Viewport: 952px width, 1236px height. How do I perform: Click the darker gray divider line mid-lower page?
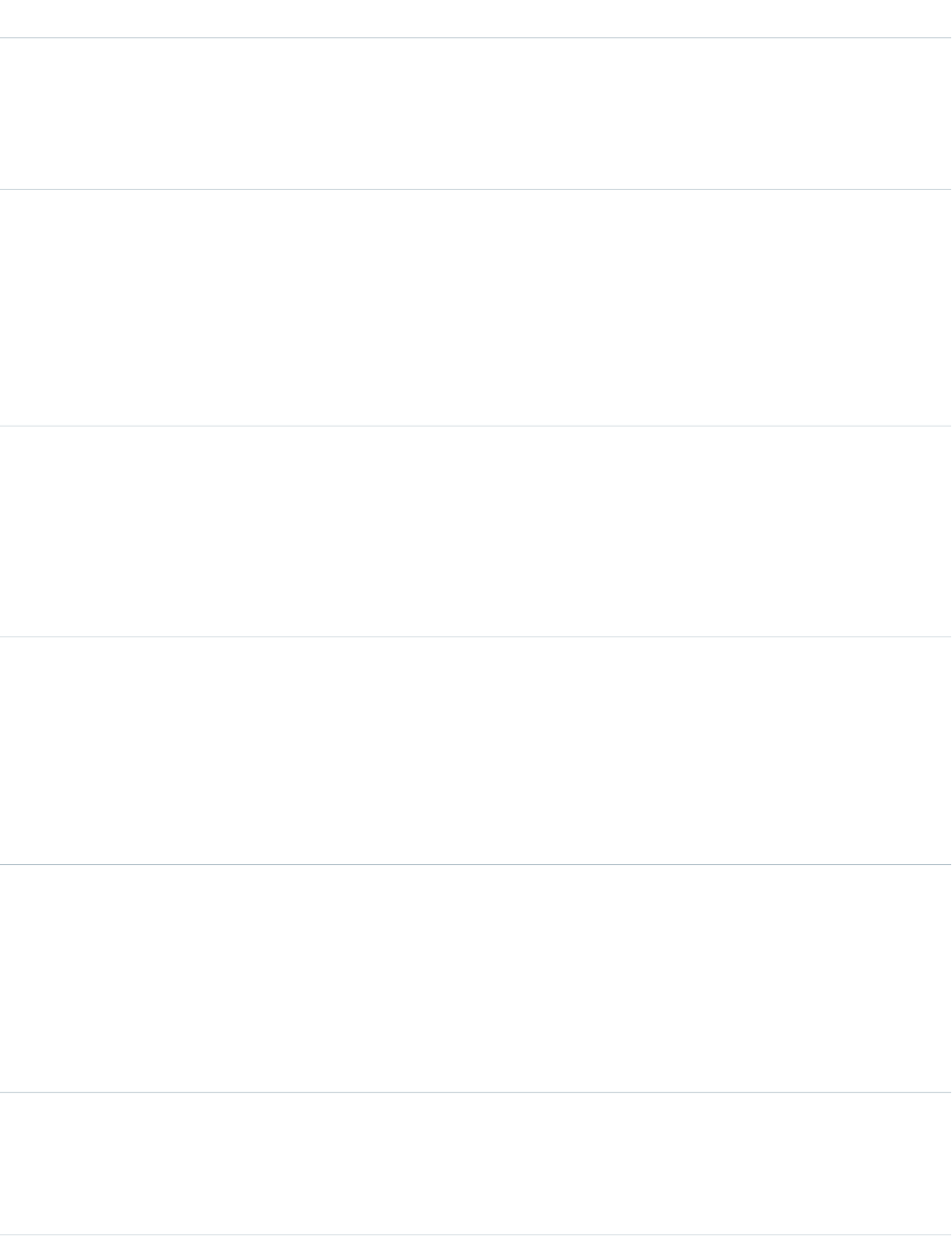coord(476,864)
